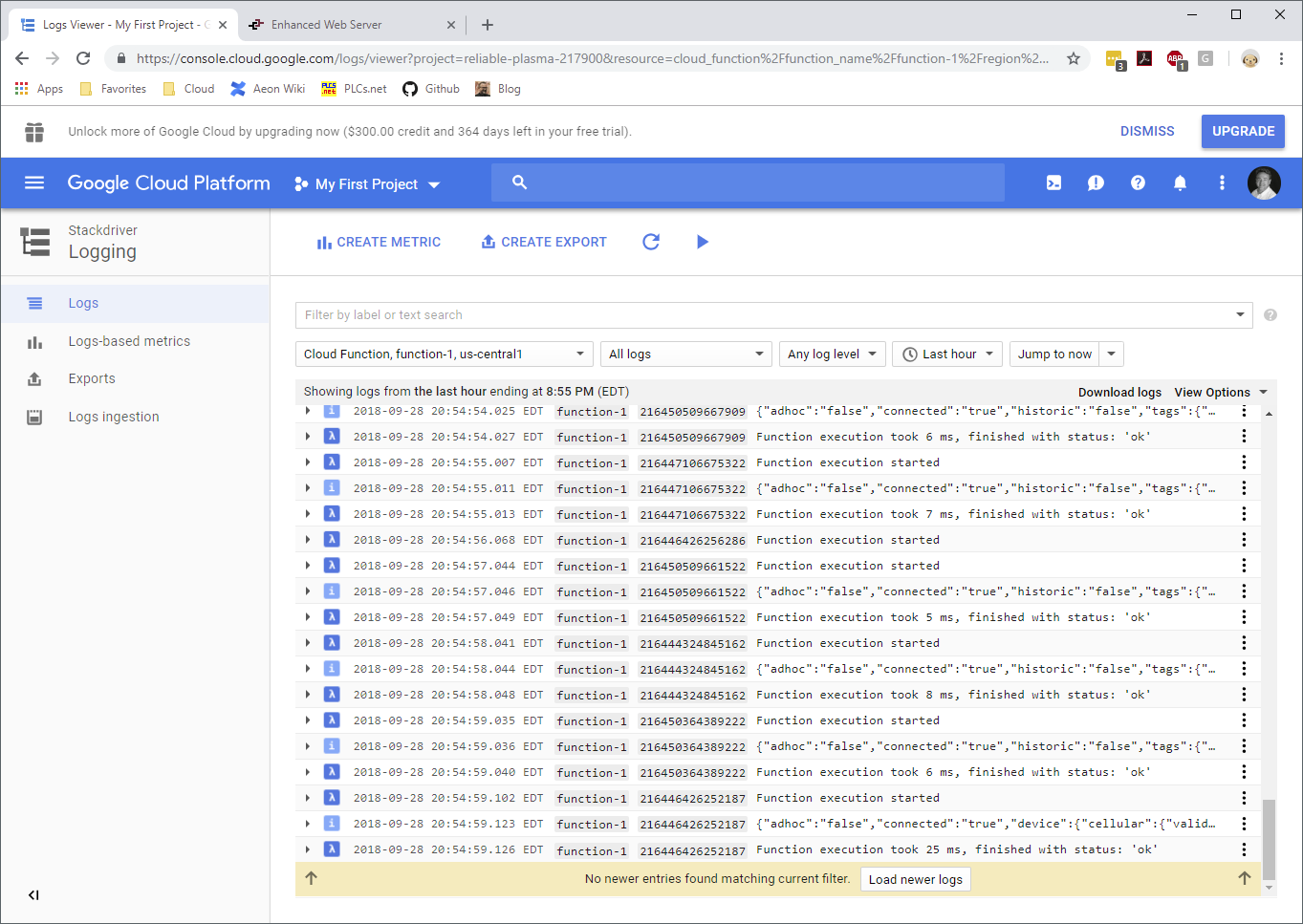Image resolution: width=1303 pixels, height=924 pixels.
Task: Expand the 20:54:58.041 log entry
Action: [x=308, y=642]
